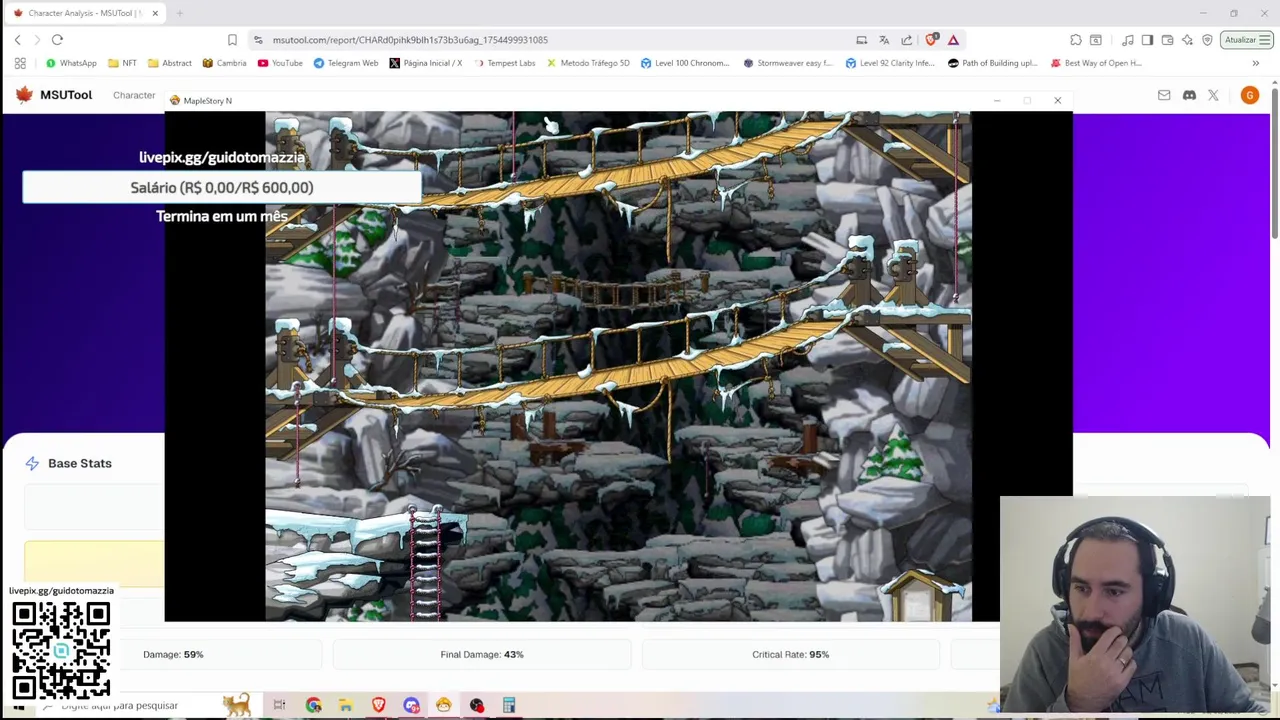
Task: Click the translate page icon
Action: (884, 40)
